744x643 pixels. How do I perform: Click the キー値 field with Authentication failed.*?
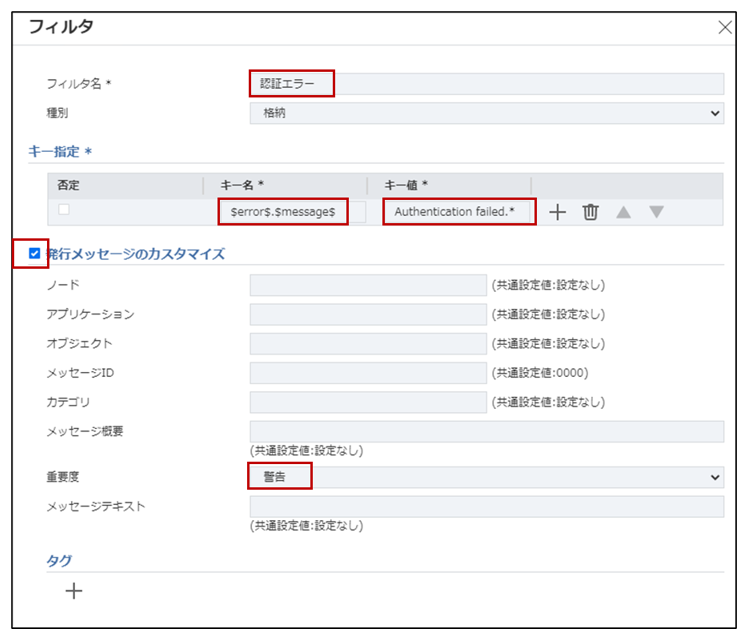click(461, 212)
